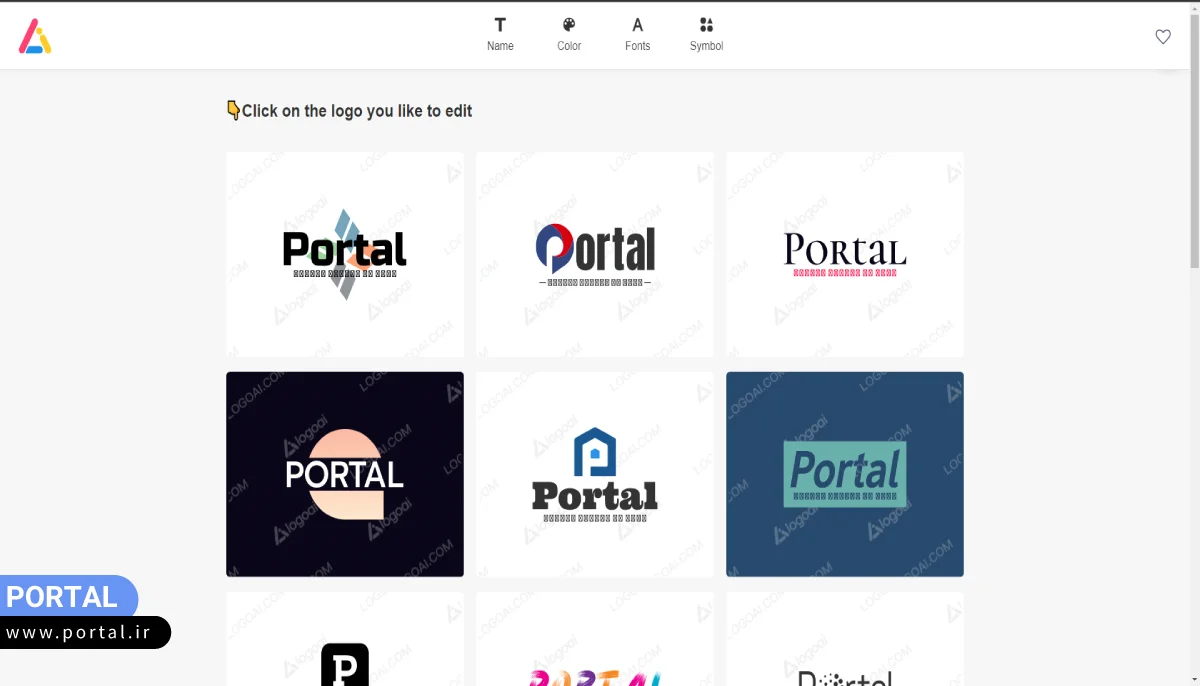The image size is (1200, 686).
Task: Choose the serif Portal logo with pink tagline
Action: (x=845, y=254)
